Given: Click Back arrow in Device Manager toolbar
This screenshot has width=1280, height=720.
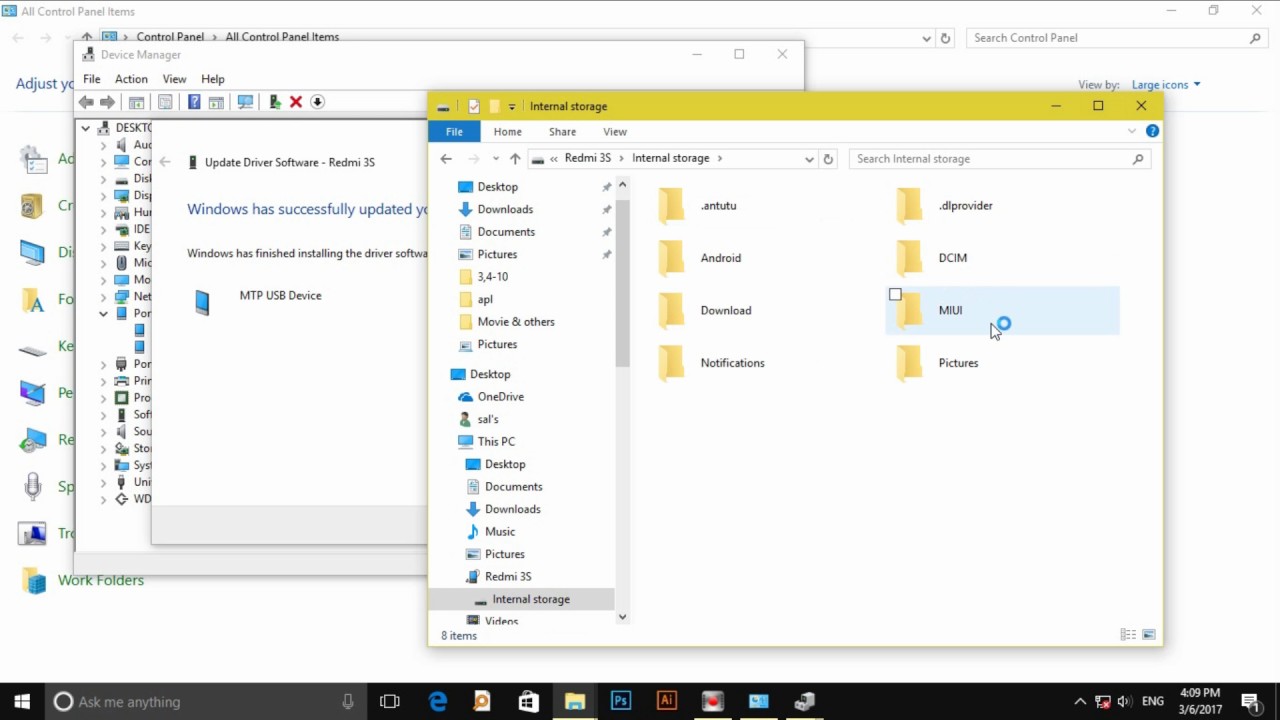Looking at the screenshot, I should pyautogui.click(x=86, y=102).
